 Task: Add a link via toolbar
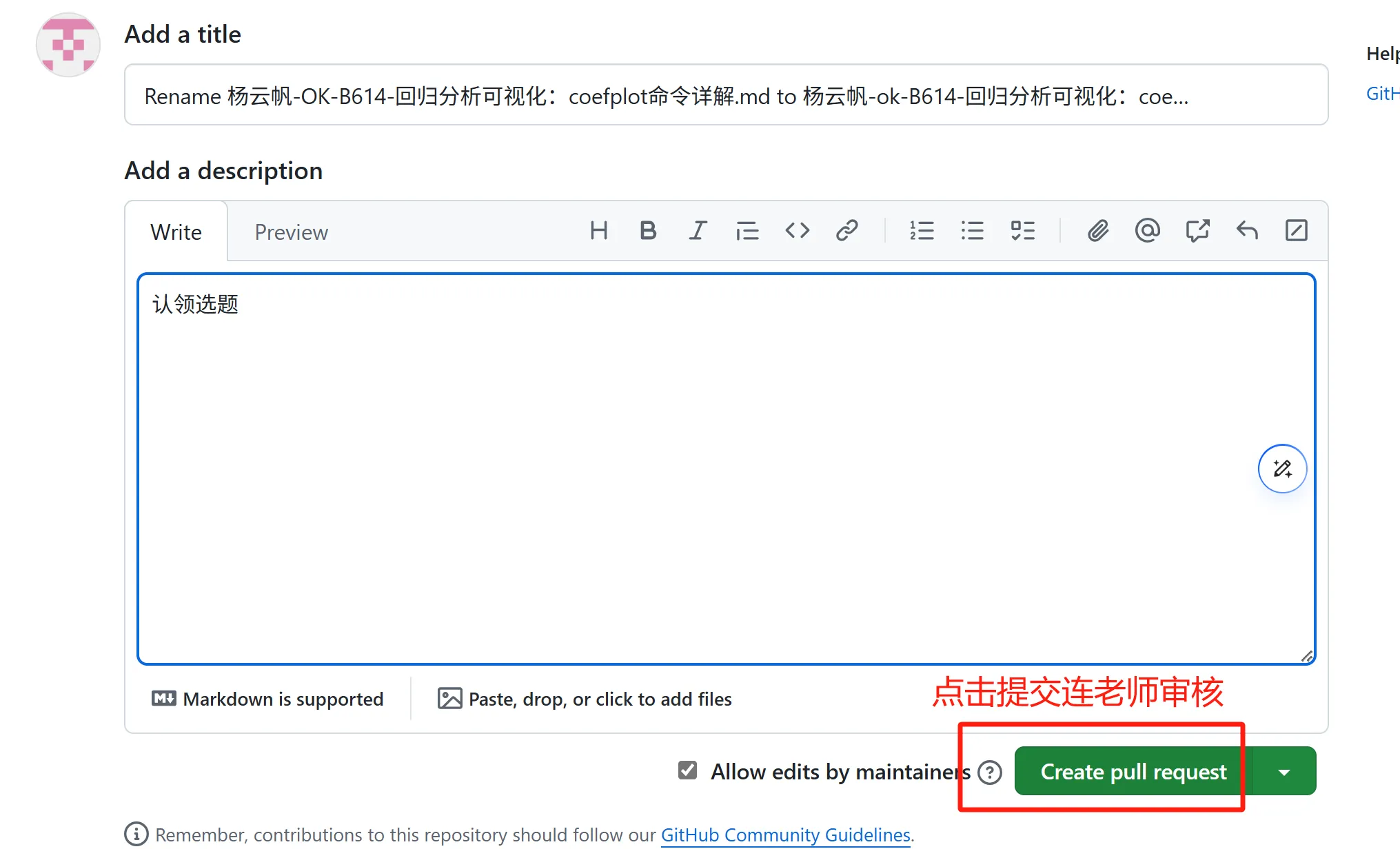(846, 231)
